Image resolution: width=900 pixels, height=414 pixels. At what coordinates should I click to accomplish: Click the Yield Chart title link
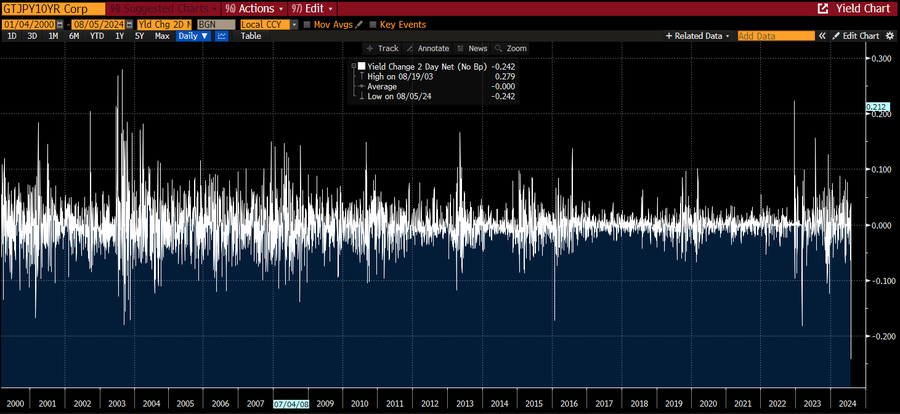point(861,9)
